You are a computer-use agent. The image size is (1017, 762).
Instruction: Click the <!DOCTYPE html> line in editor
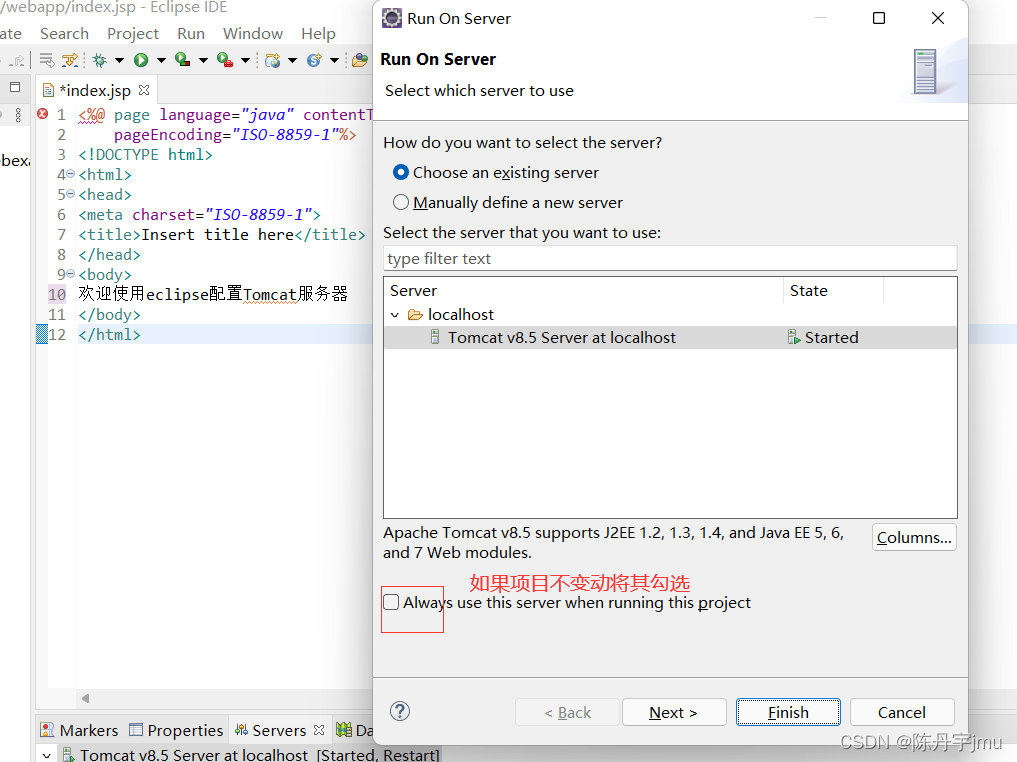tap(145, 154)
